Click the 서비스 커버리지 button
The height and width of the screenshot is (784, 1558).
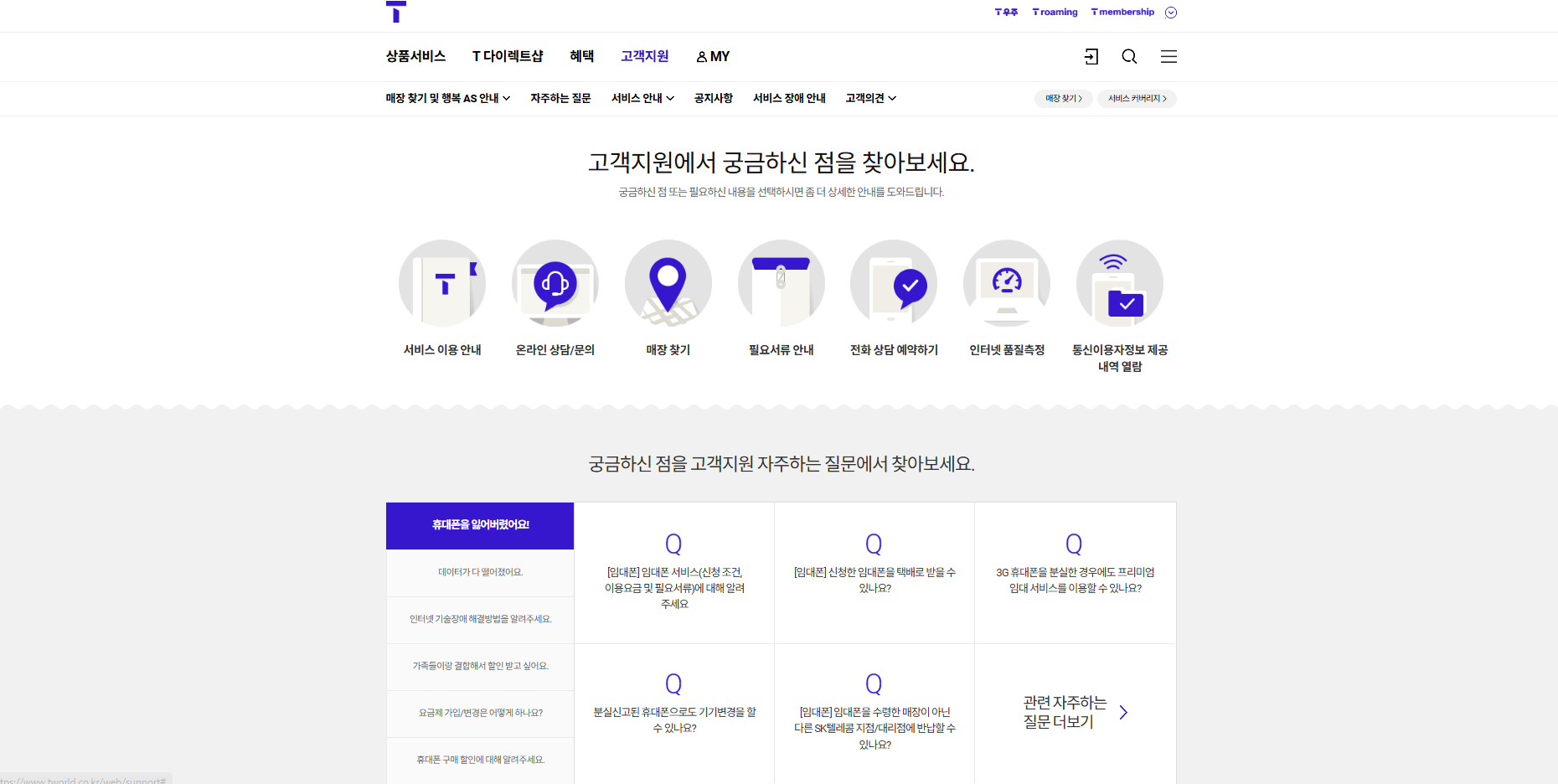click(1137, 98)
